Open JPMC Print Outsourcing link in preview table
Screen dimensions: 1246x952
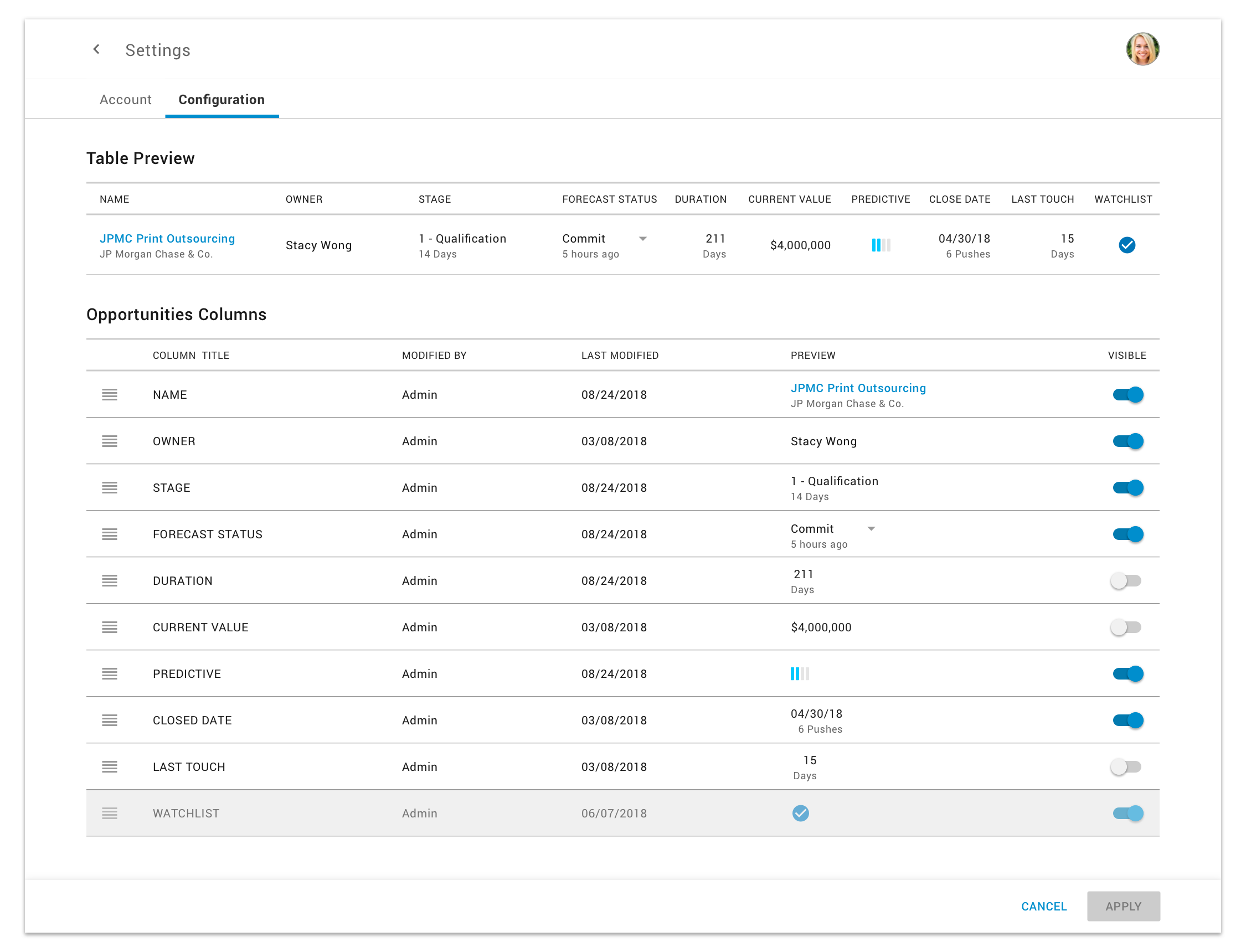[167, 239]
